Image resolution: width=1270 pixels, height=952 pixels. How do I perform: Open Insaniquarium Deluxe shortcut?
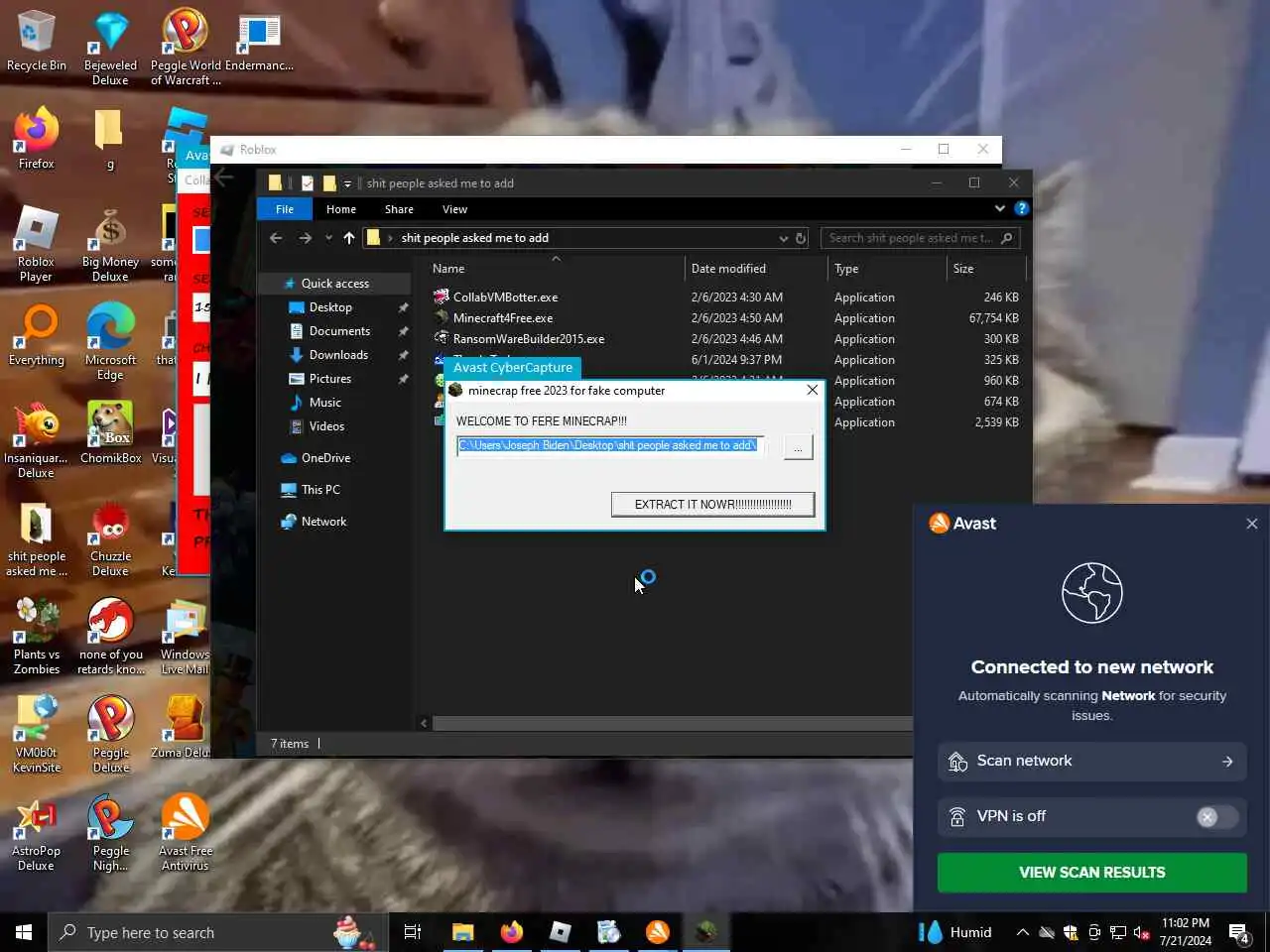(x=37, y=440)
